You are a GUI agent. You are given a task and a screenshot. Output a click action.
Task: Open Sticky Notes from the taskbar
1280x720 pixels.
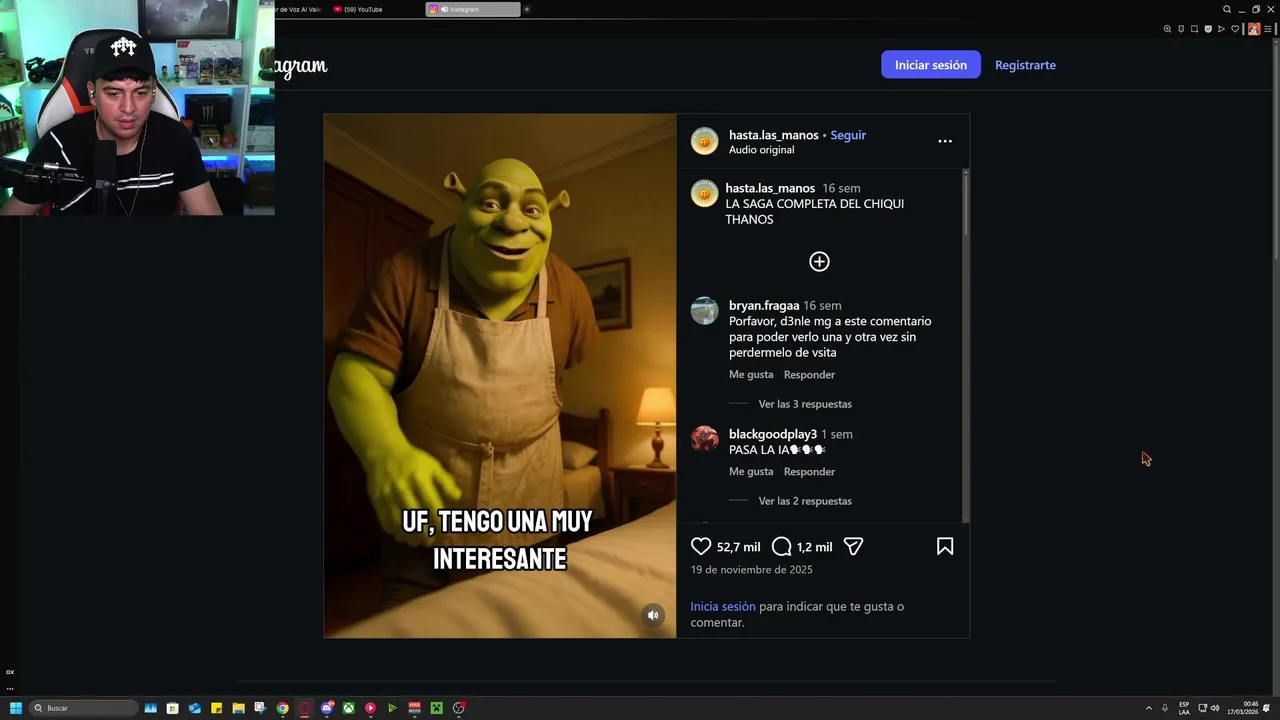pos(216,708)
